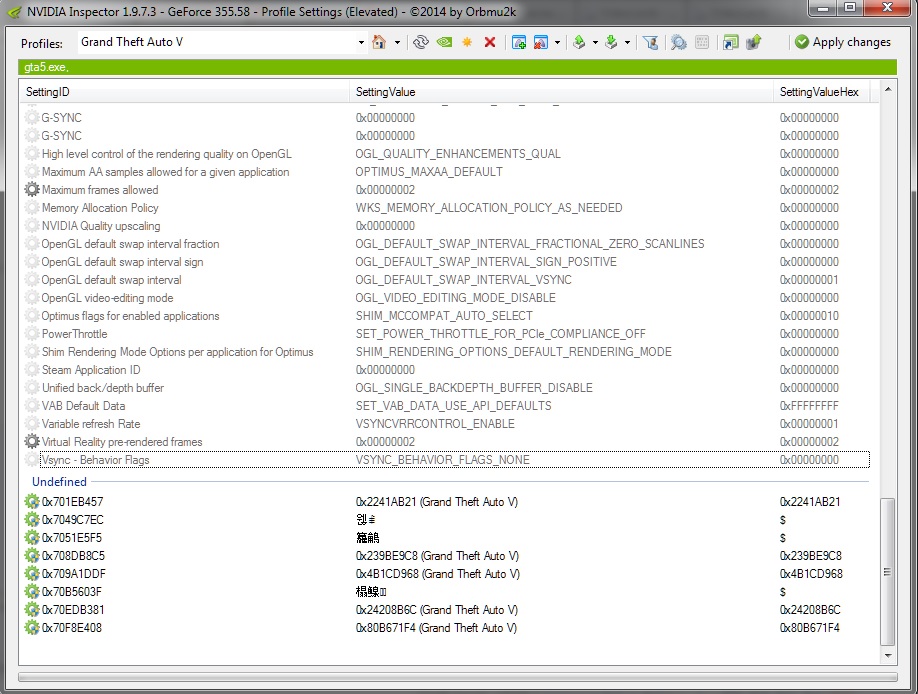Viewport: 918px width, 694px height.
Task: Restore profile to NVIDIA defaults (green logo)
Action: [444, 42]
